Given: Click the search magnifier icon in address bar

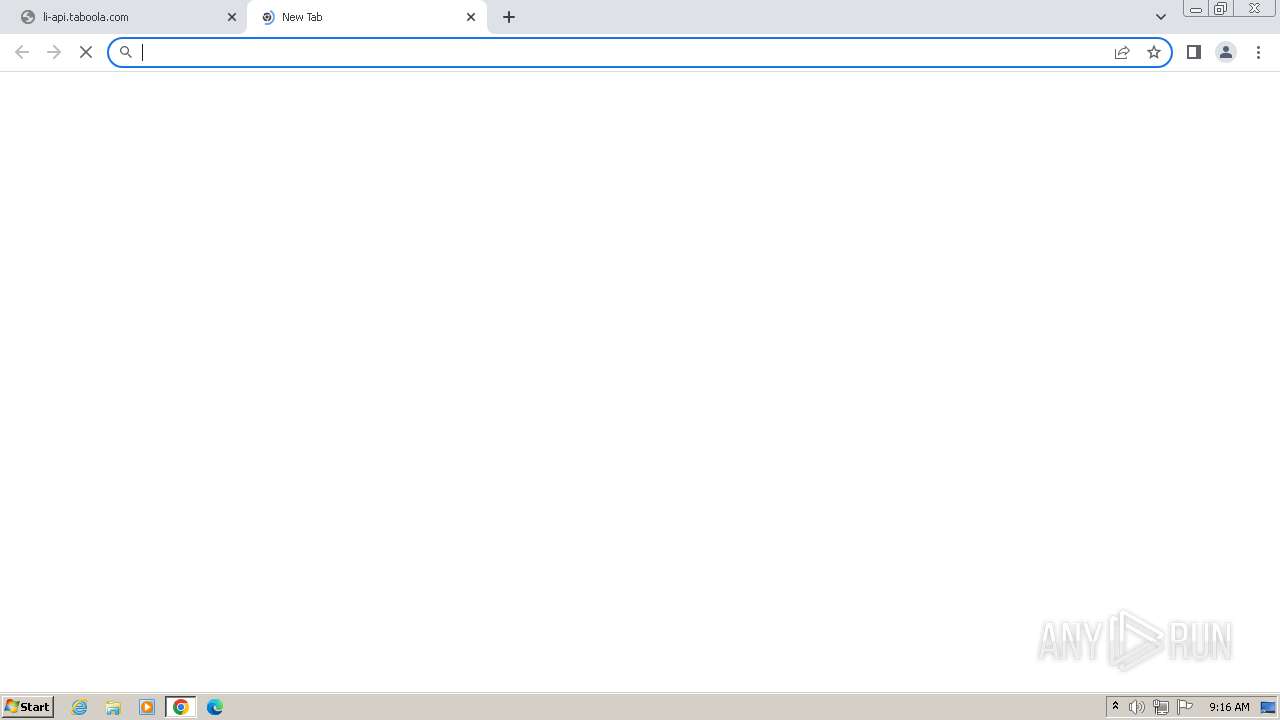Looking at the screenshot, I should [x=126, y=52].
